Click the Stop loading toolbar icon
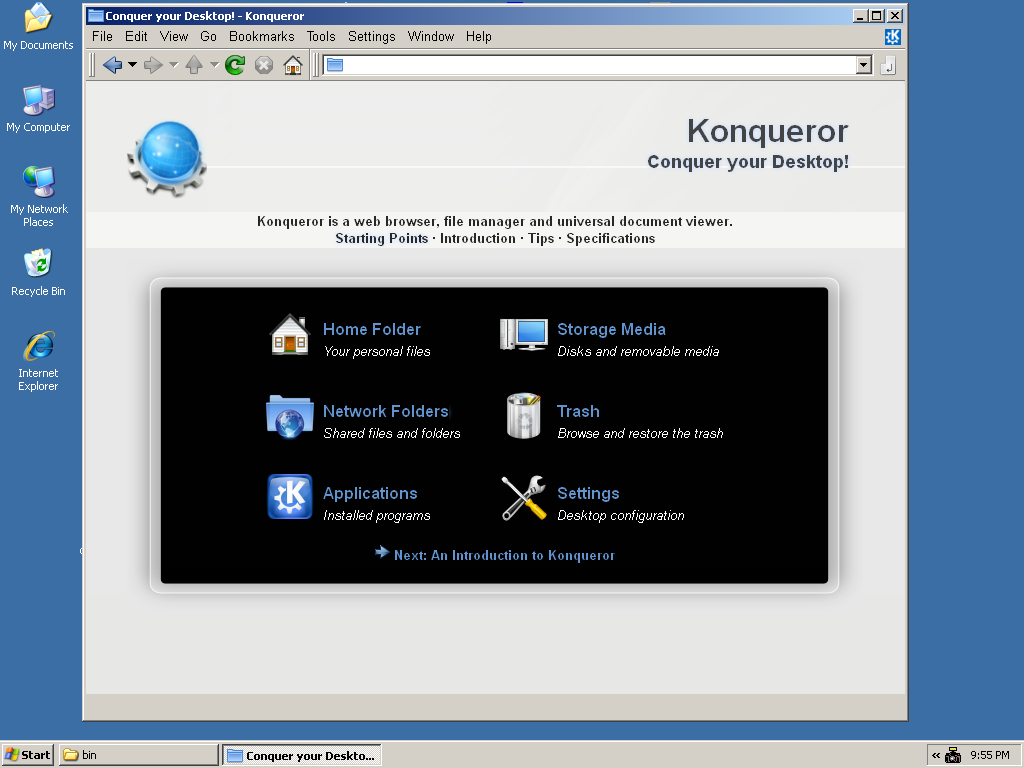 pos(264,65)
